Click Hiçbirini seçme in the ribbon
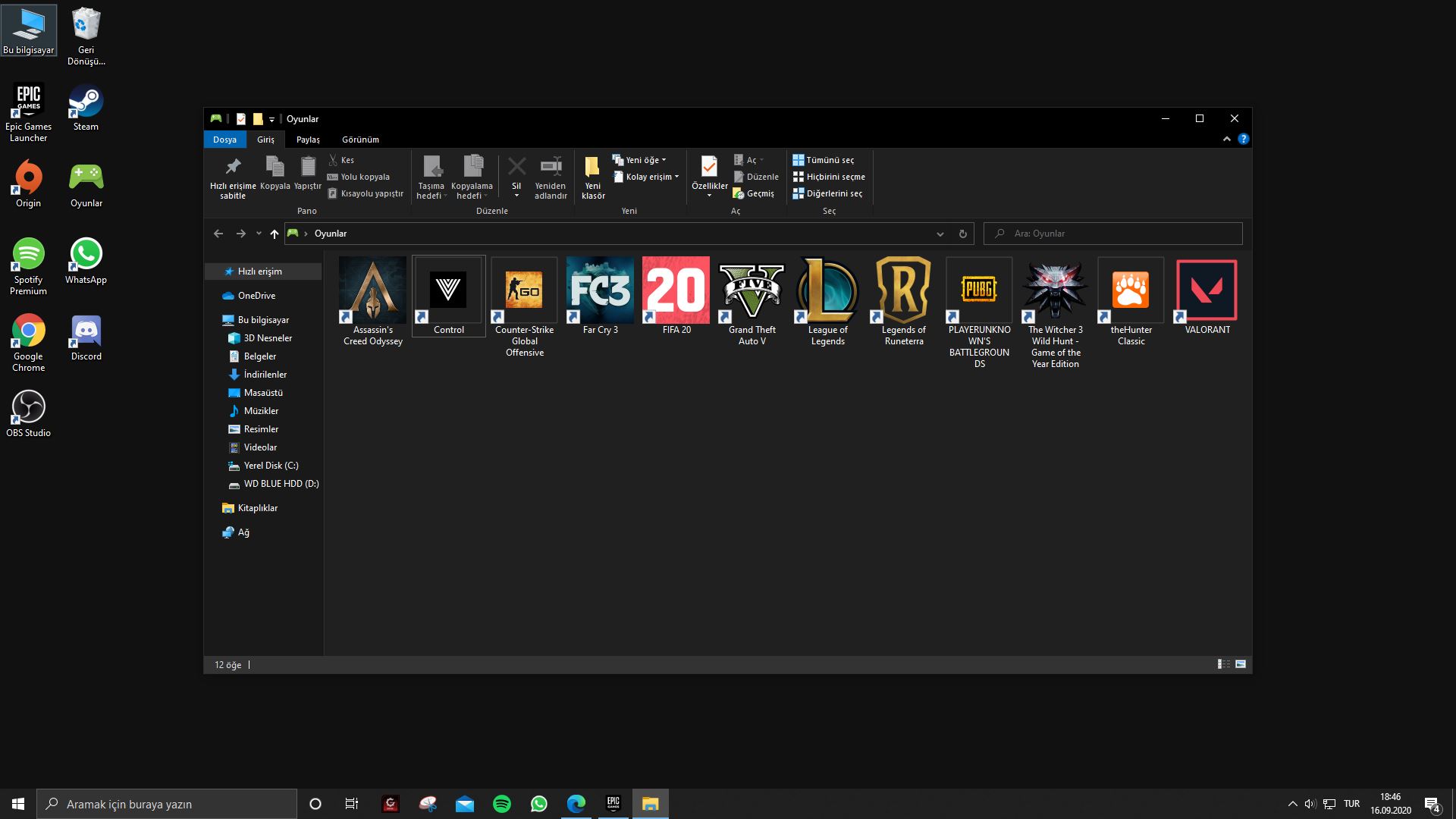1456x819 pixels. 829,177
